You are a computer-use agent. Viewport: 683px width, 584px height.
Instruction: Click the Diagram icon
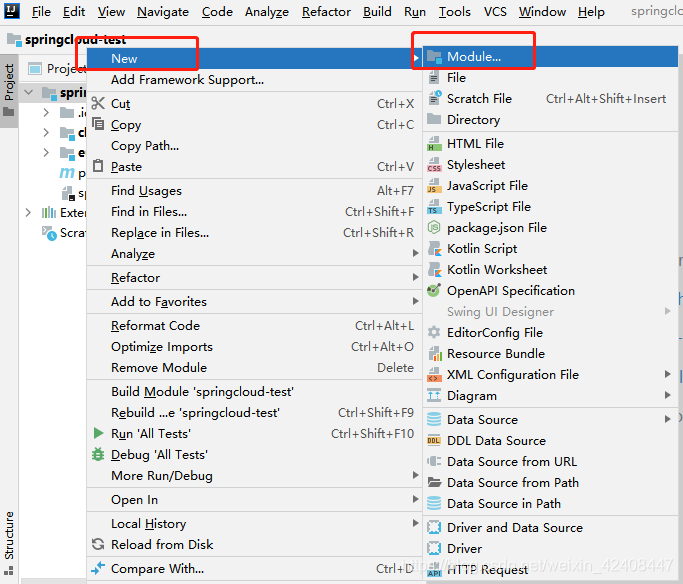434,395
